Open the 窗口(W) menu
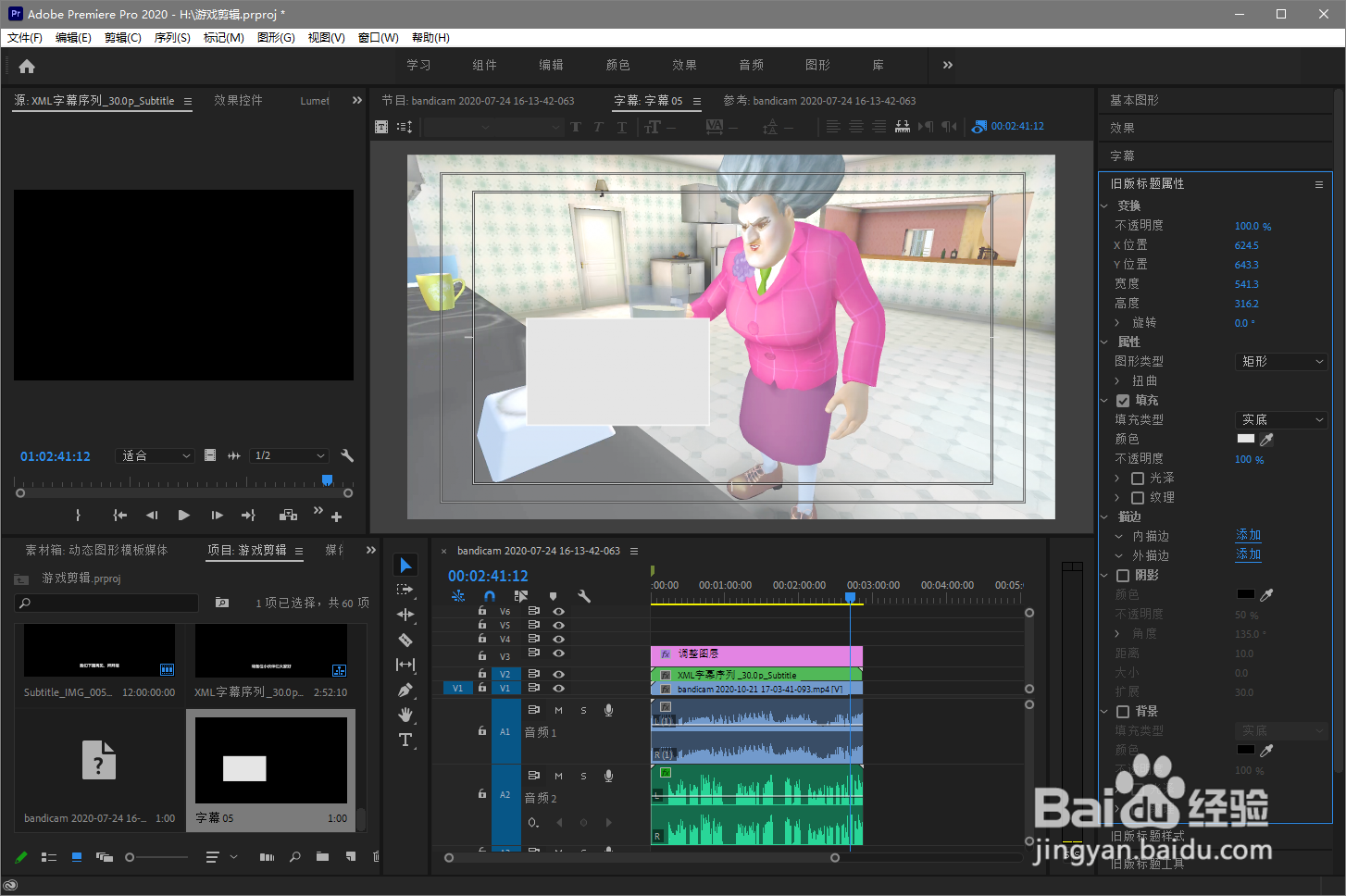1346x896 pixels. point(378,38)
